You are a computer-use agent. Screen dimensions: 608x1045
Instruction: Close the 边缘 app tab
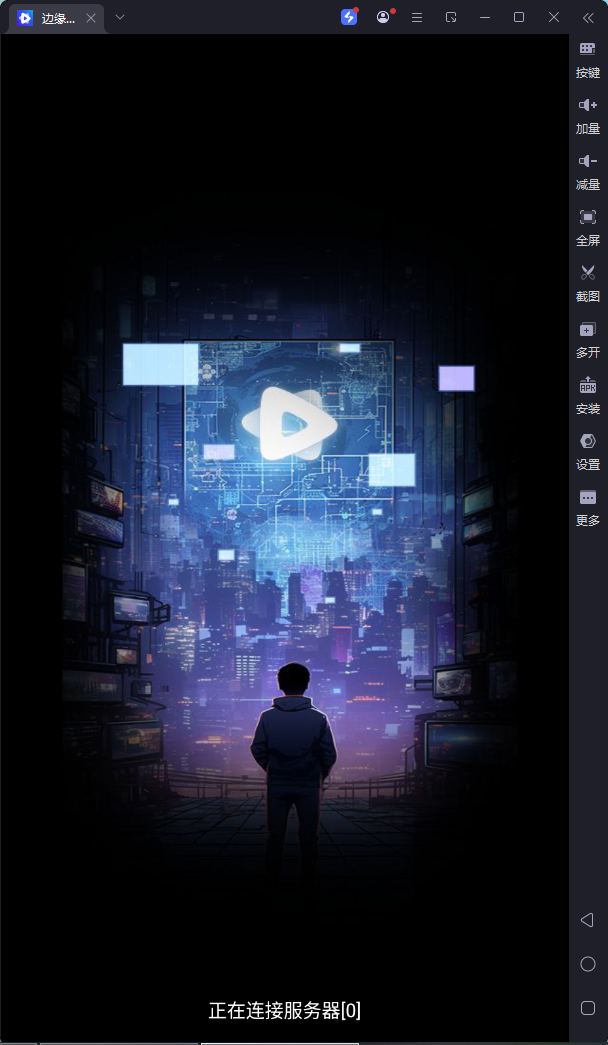click(91, 18)
